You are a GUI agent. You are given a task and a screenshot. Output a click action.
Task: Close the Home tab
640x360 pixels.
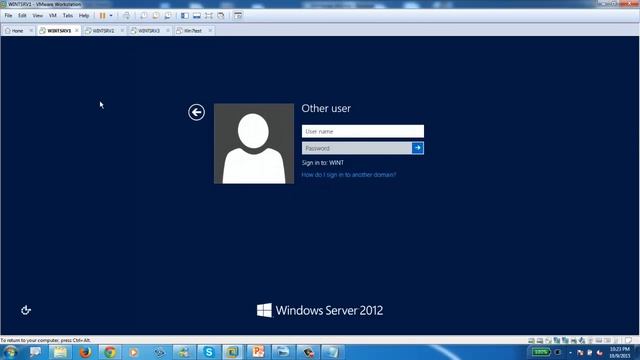31,31
